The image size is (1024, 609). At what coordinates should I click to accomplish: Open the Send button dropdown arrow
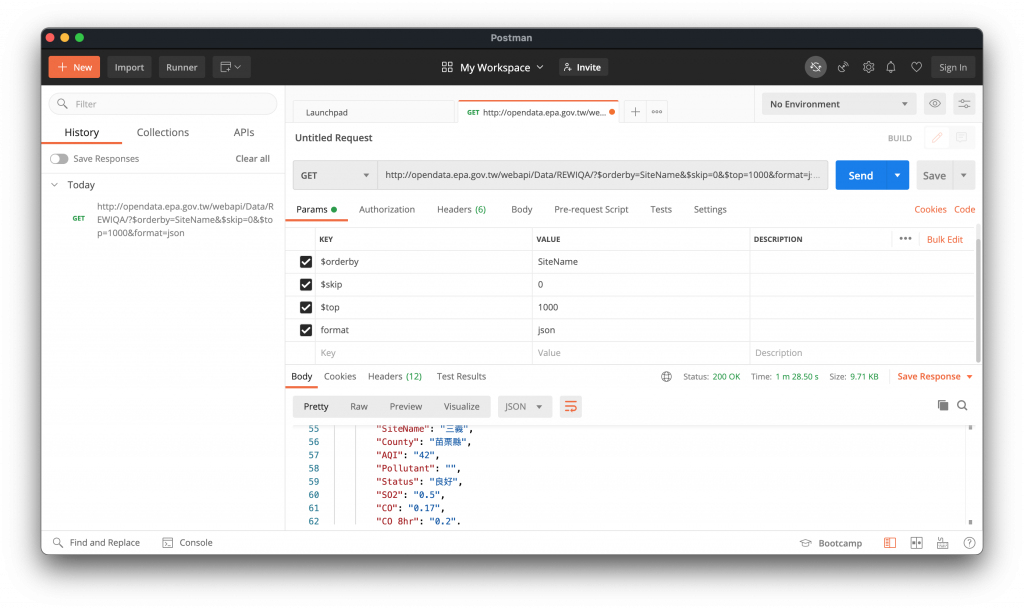(x=897, y=175)
